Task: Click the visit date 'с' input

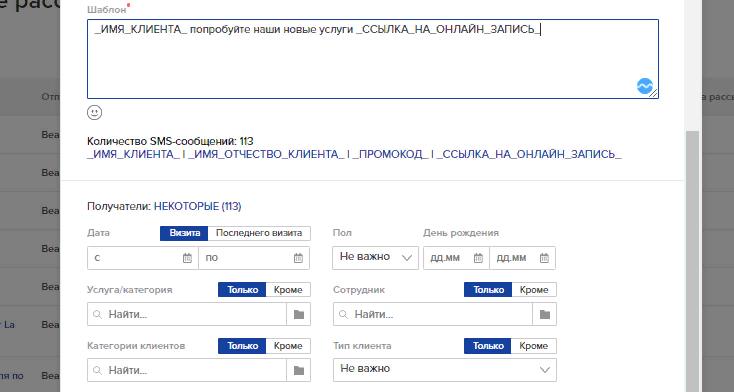Action: 143,258
